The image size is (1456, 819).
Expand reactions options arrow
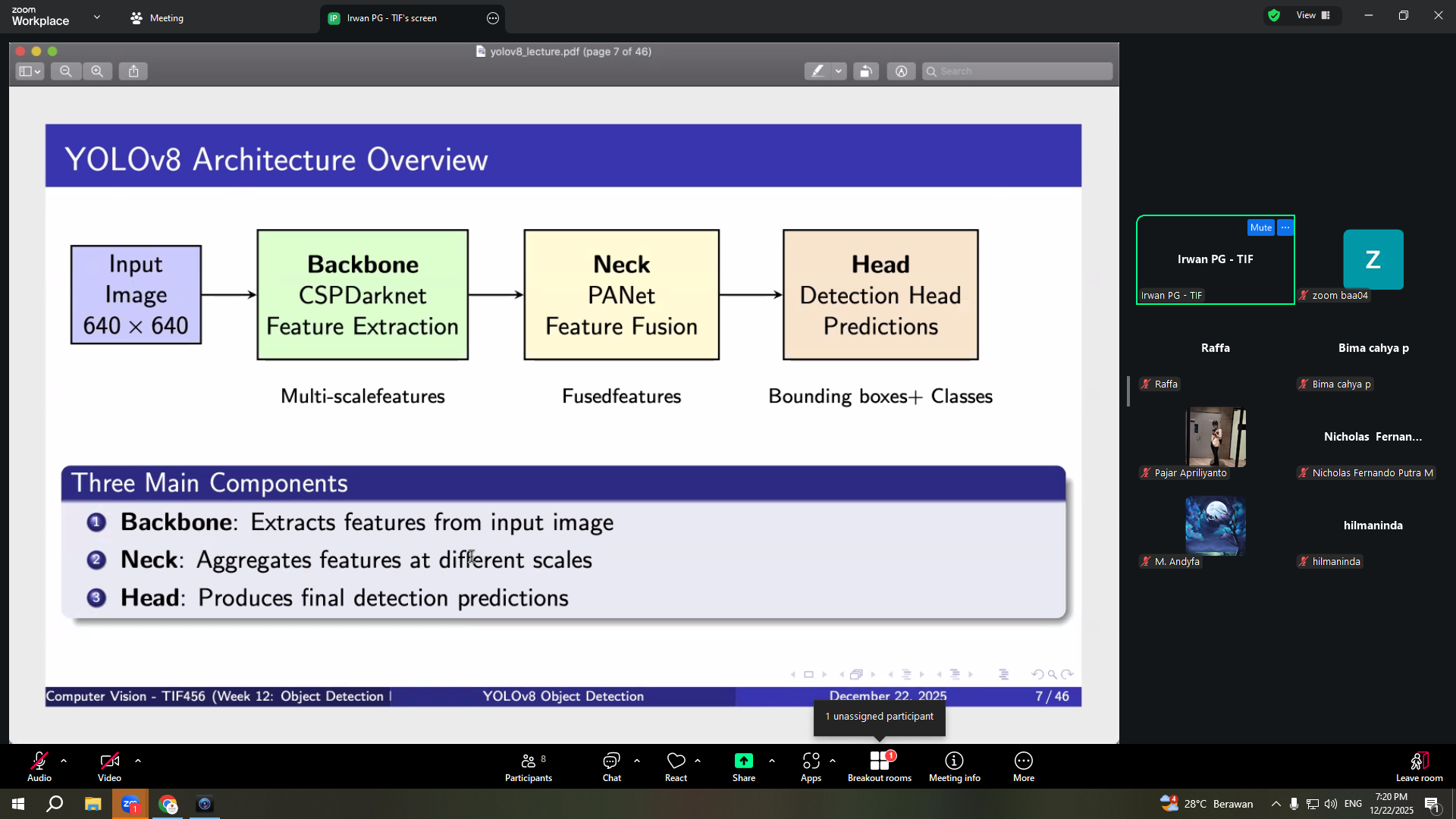point(698,761)
